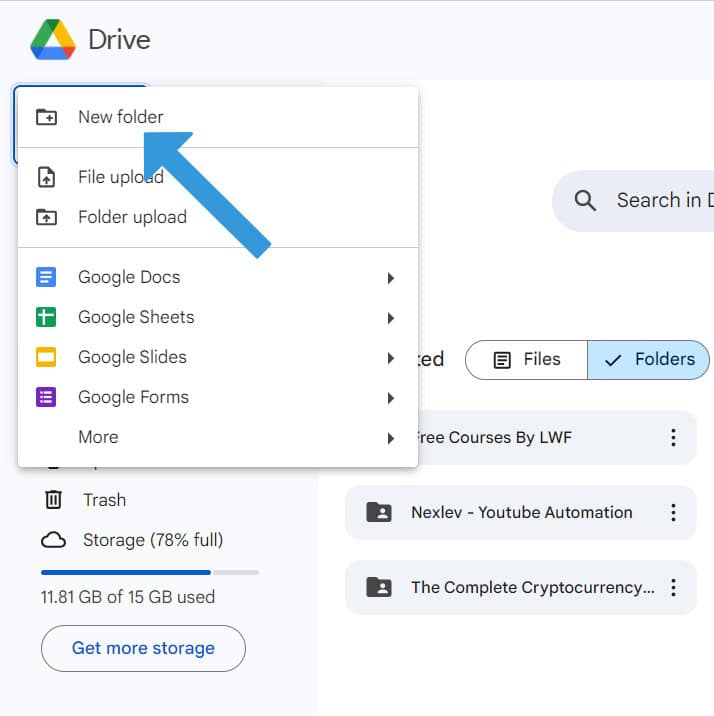Open The Complete Cryptocurrency folder
Viewport: 714px width, 716px height.
521,587
